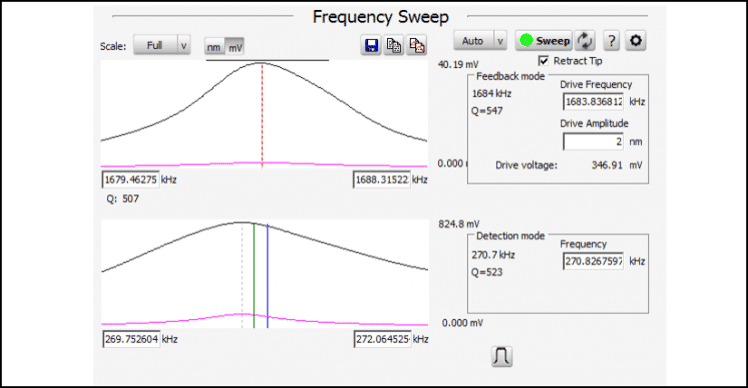Click the red dashed drive frequency marker
Image resolution: width=748 pixels, height=388 pixels.
click(262, 115)
